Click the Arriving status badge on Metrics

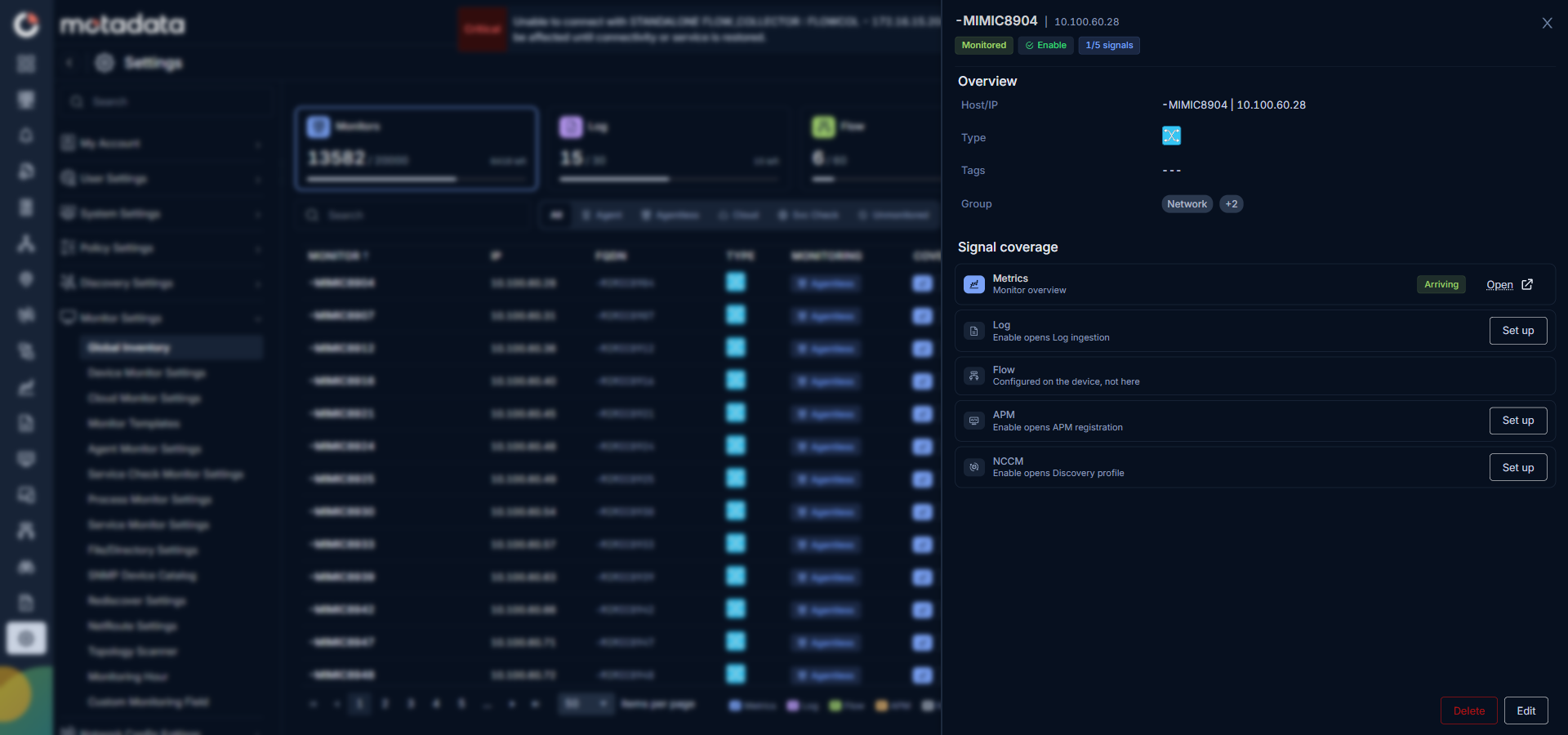(1441, 284)
